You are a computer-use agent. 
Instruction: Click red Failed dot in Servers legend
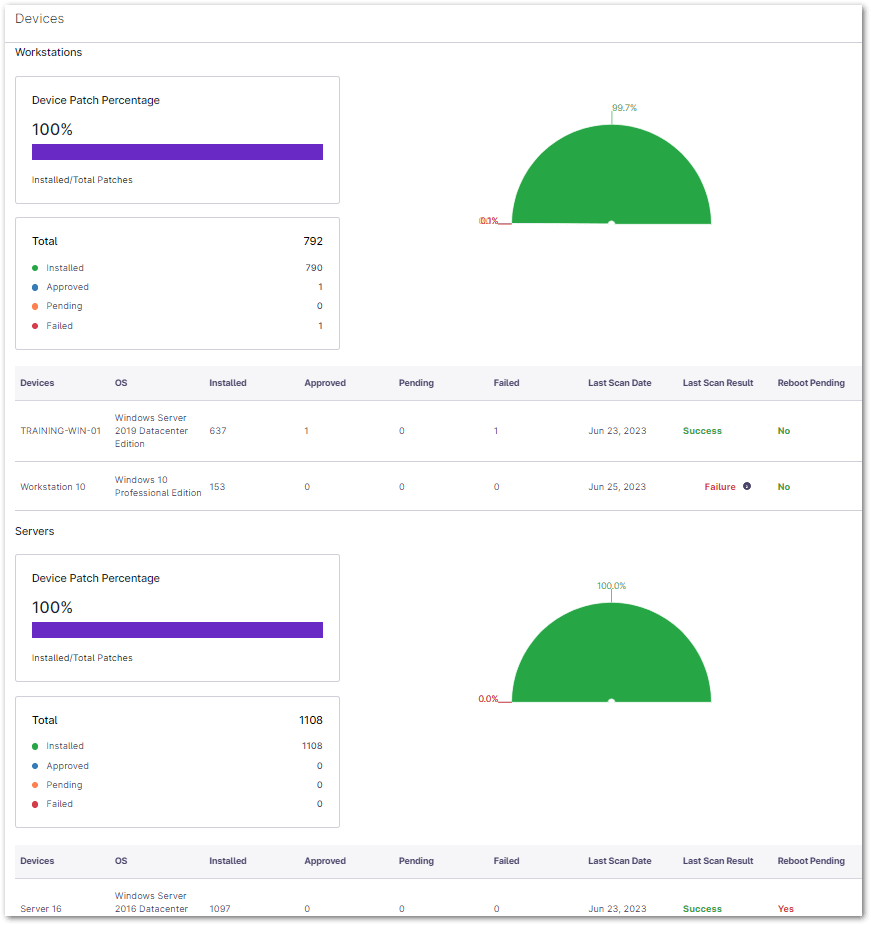(x=35, y=804)
